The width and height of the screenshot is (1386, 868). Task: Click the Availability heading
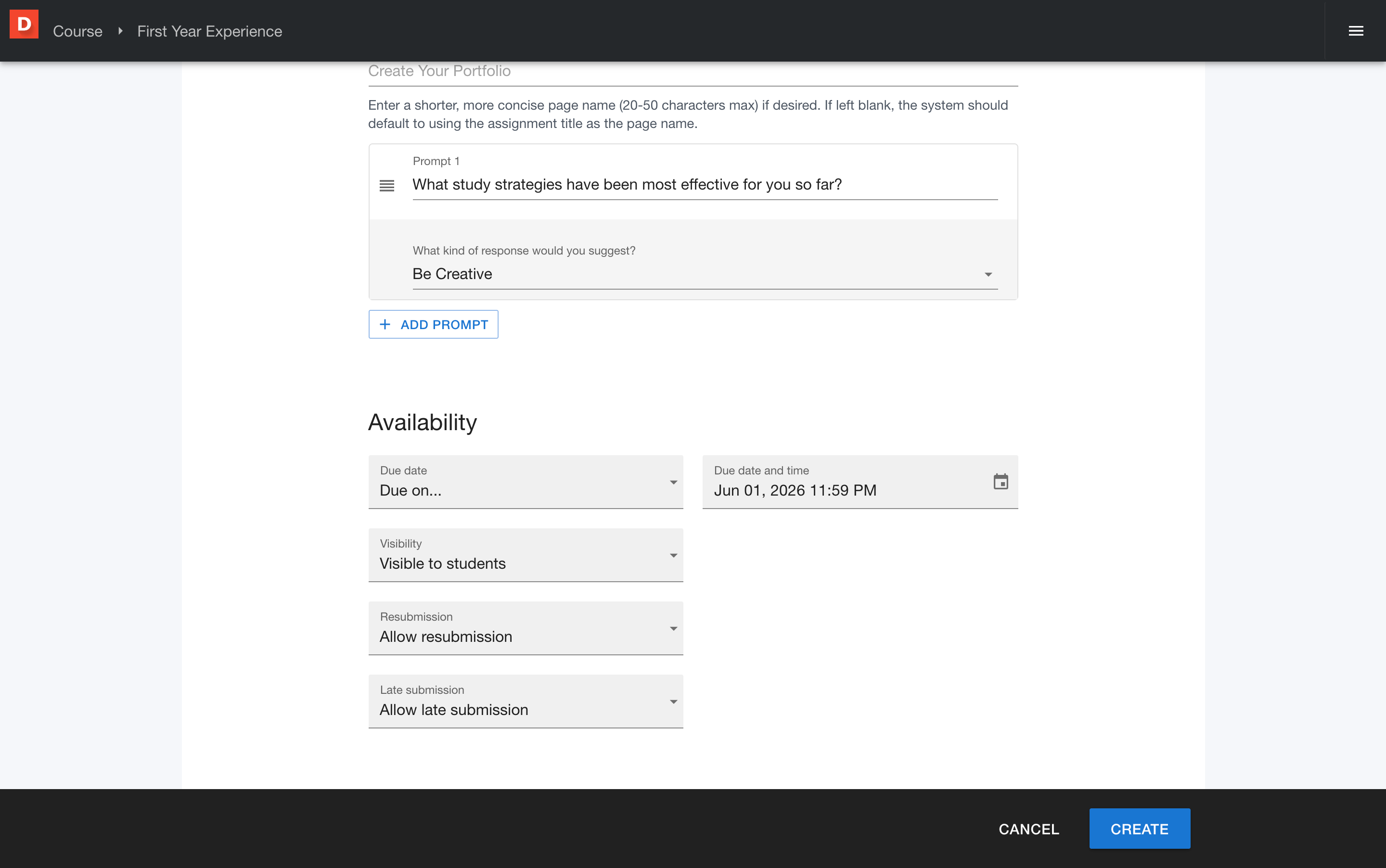[x=423, y=422]
